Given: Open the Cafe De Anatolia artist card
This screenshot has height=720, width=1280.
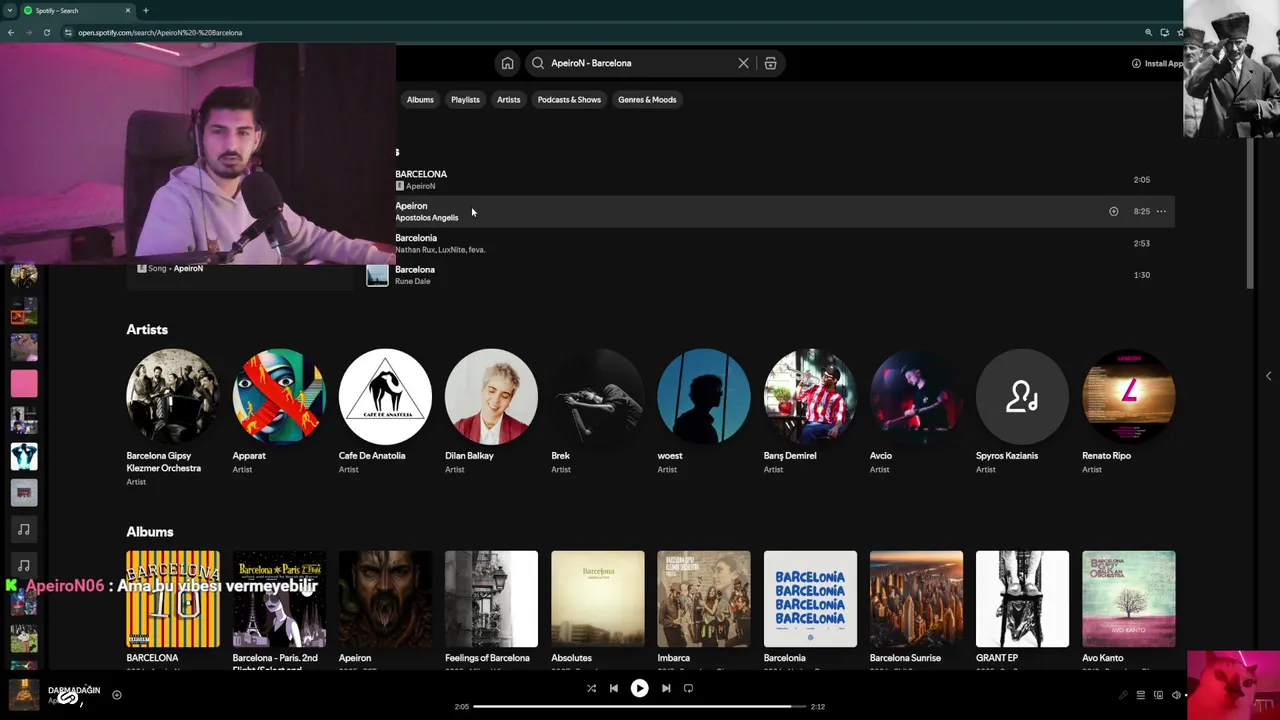Looking at the screenshot, I should (385, 412).
